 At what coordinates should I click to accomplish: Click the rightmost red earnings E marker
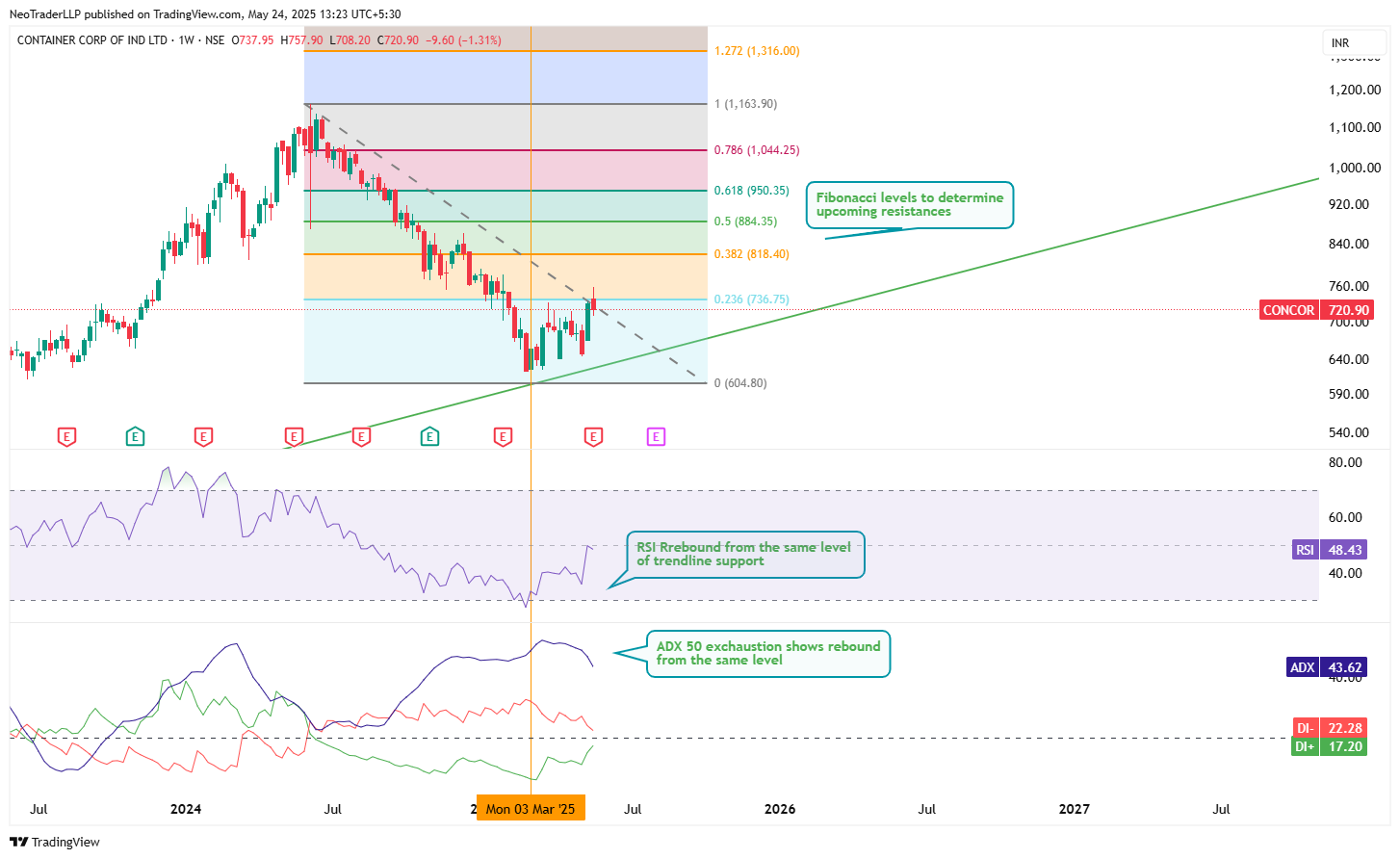593,437
